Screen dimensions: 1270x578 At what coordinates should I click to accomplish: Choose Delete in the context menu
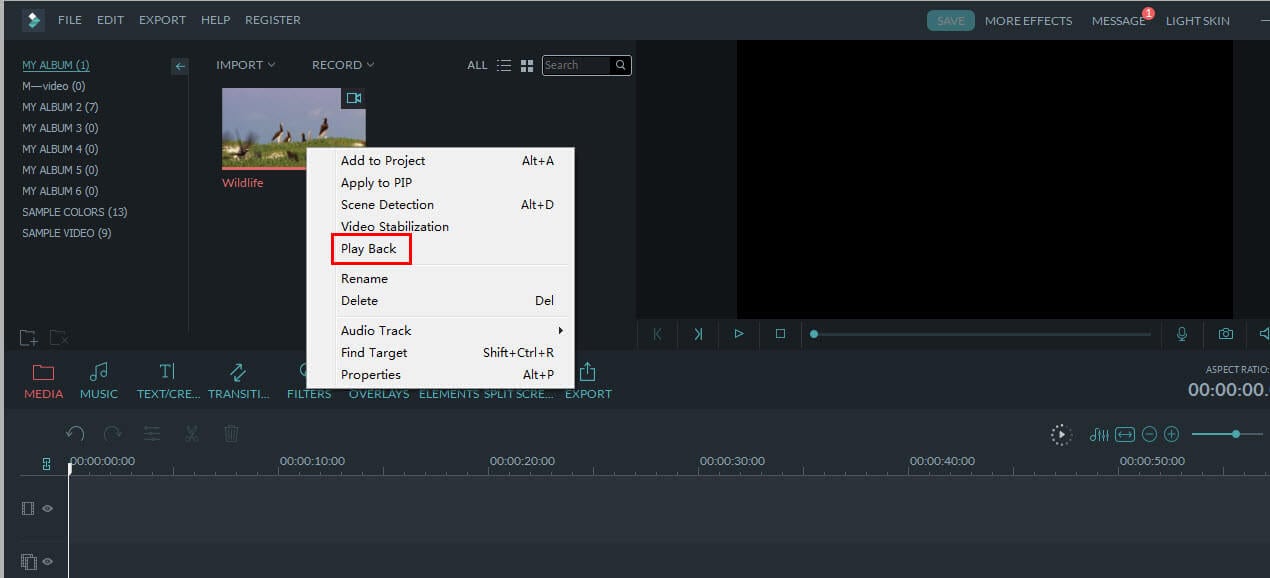(x=440, y=301)
